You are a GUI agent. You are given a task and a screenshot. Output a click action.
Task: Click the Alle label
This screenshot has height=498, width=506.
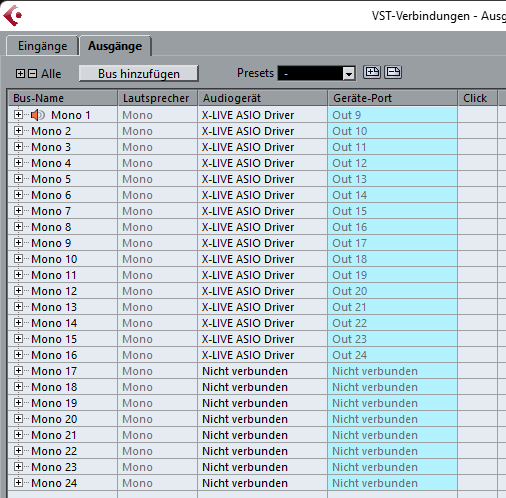coord(51,74)
